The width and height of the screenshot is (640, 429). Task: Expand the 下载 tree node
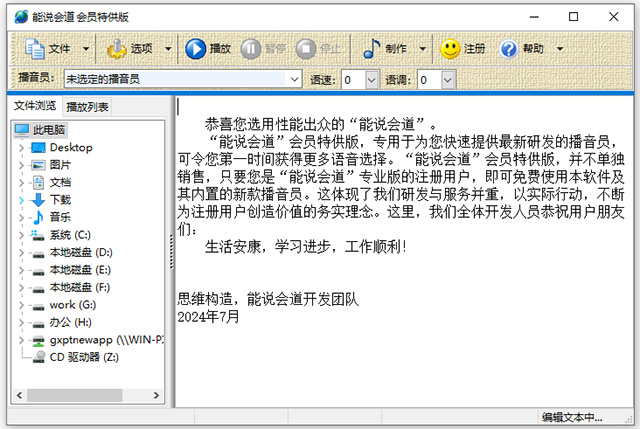click(x=21, y=200)
